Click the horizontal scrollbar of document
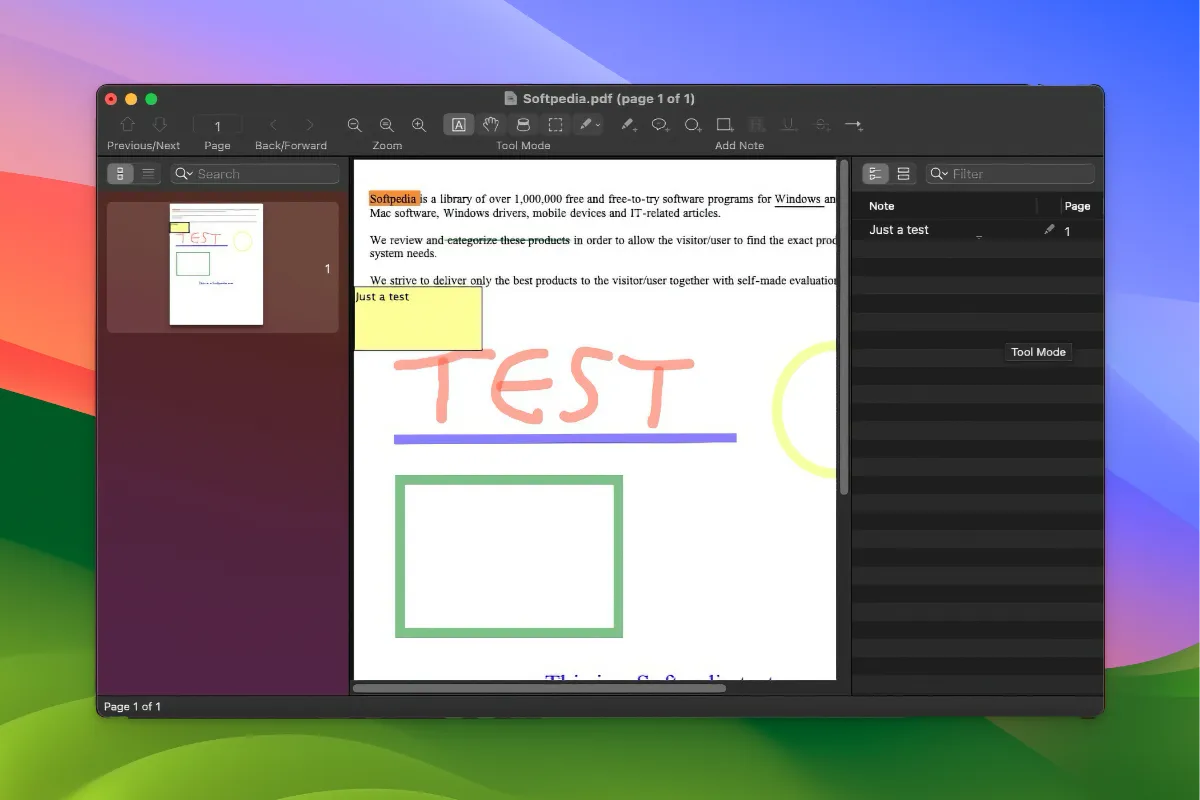The height and width of the screenshot is (800, 1200). [x=539, y=688]
